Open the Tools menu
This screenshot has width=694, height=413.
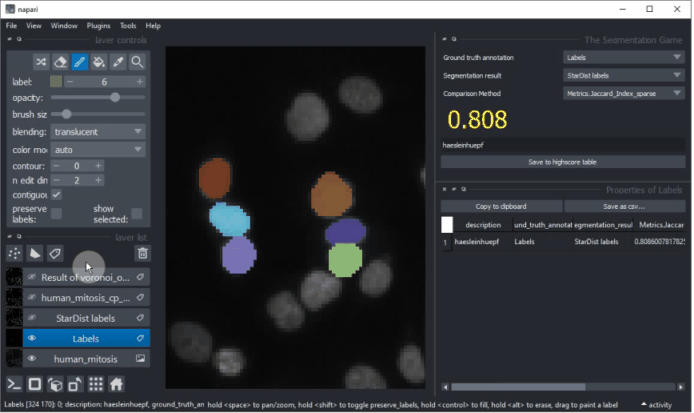[x=128, y=26]
